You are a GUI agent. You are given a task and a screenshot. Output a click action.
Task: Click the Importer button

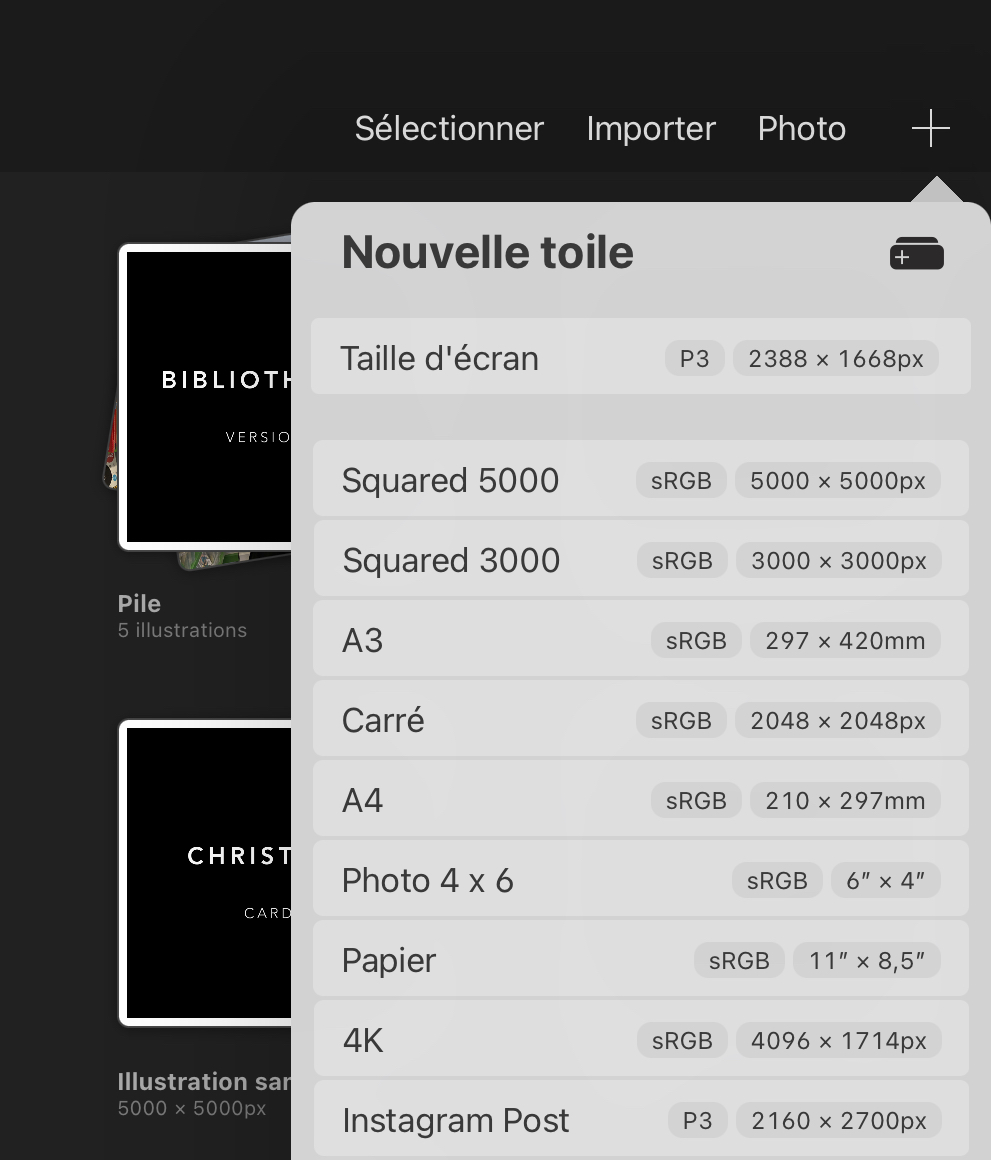(651, 129)
